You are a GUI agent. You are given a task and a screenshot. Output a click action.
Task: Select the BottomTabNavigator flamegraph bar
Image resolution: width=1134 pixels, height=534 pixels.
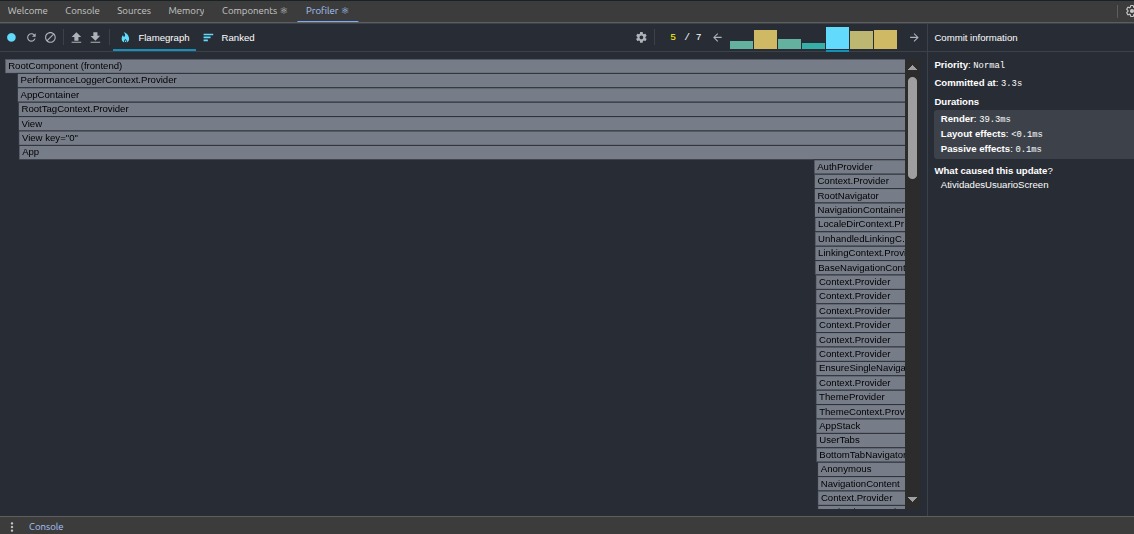(861, 455)
